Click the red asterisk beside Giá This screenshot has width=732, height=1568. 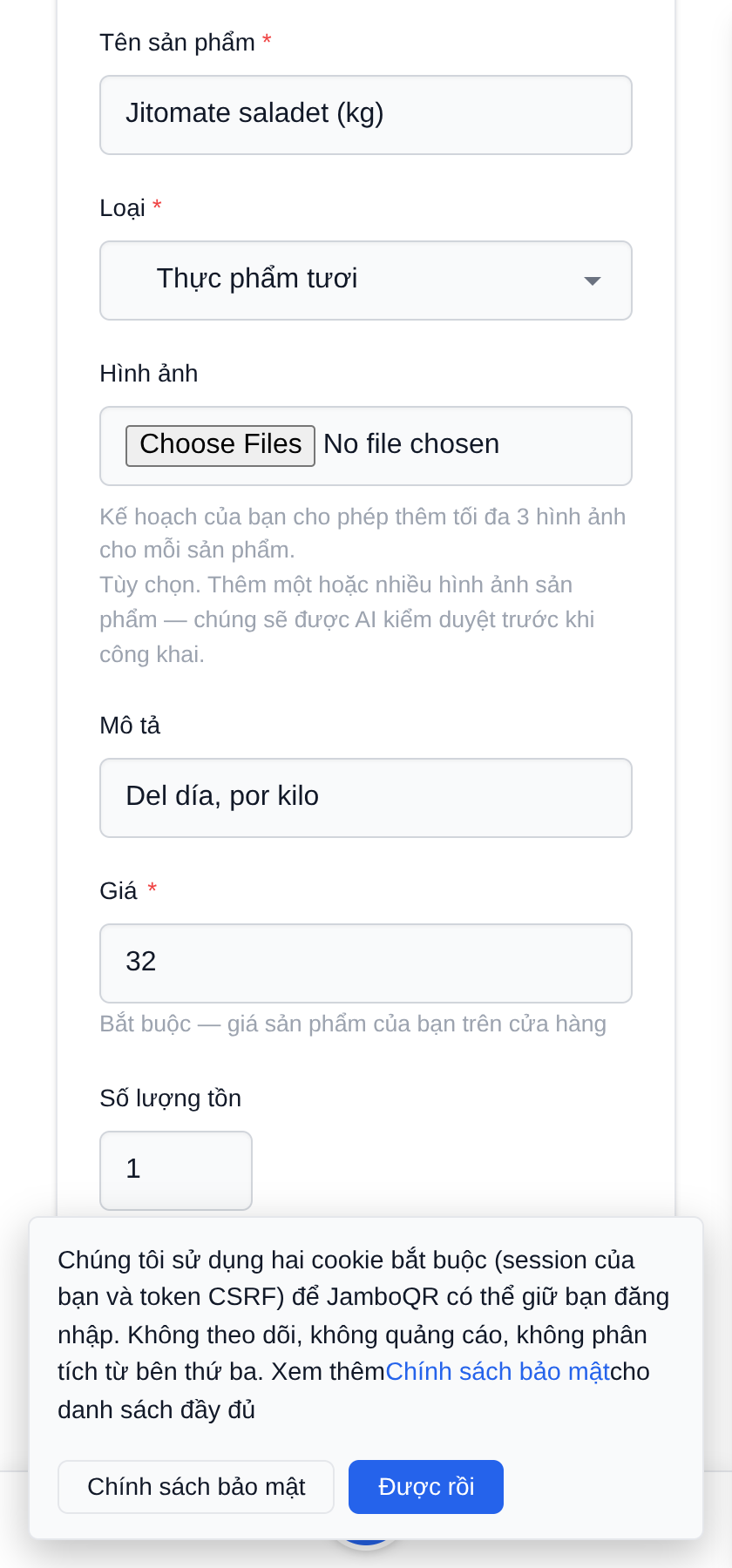point(152,888)
